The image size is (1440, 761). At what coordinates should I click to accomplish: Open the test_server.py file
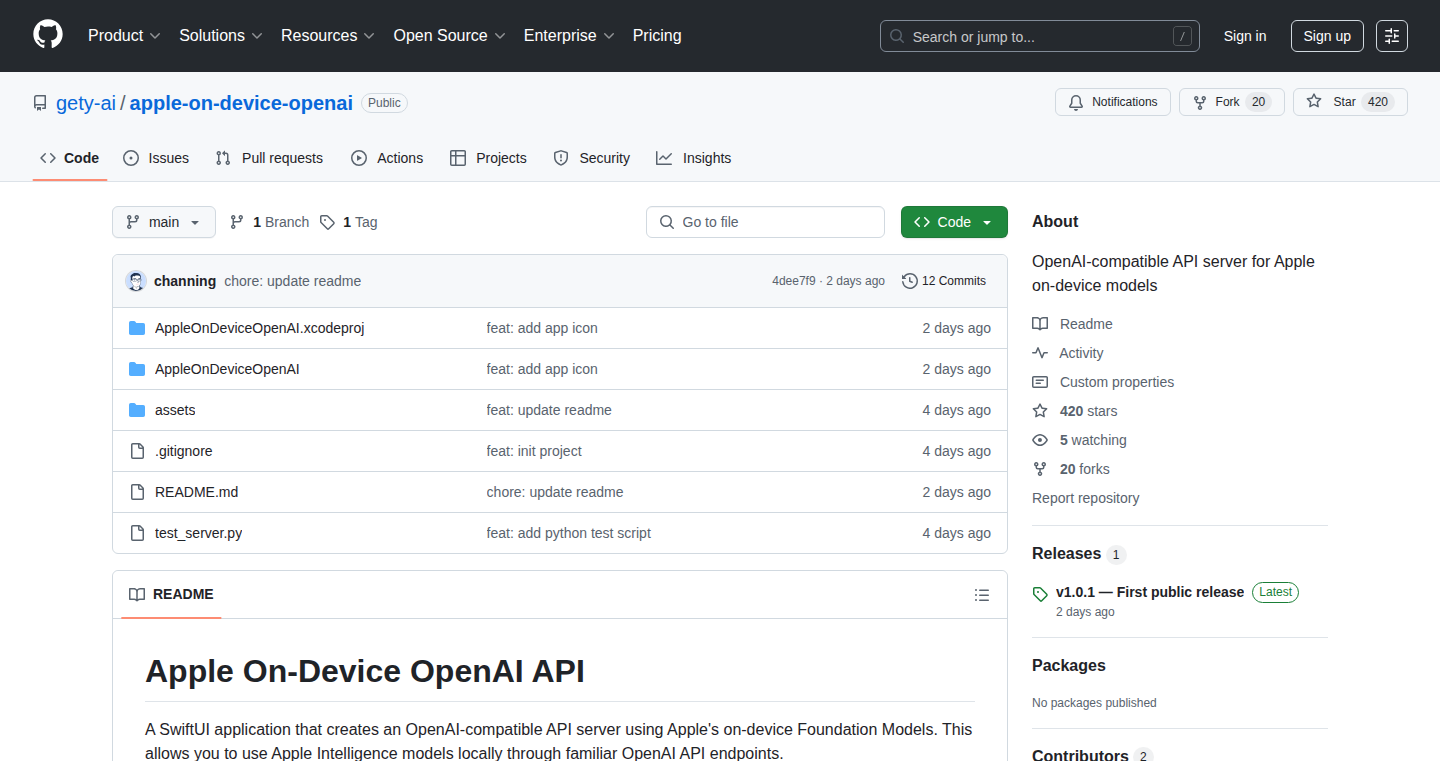click(x=198, y=533)
